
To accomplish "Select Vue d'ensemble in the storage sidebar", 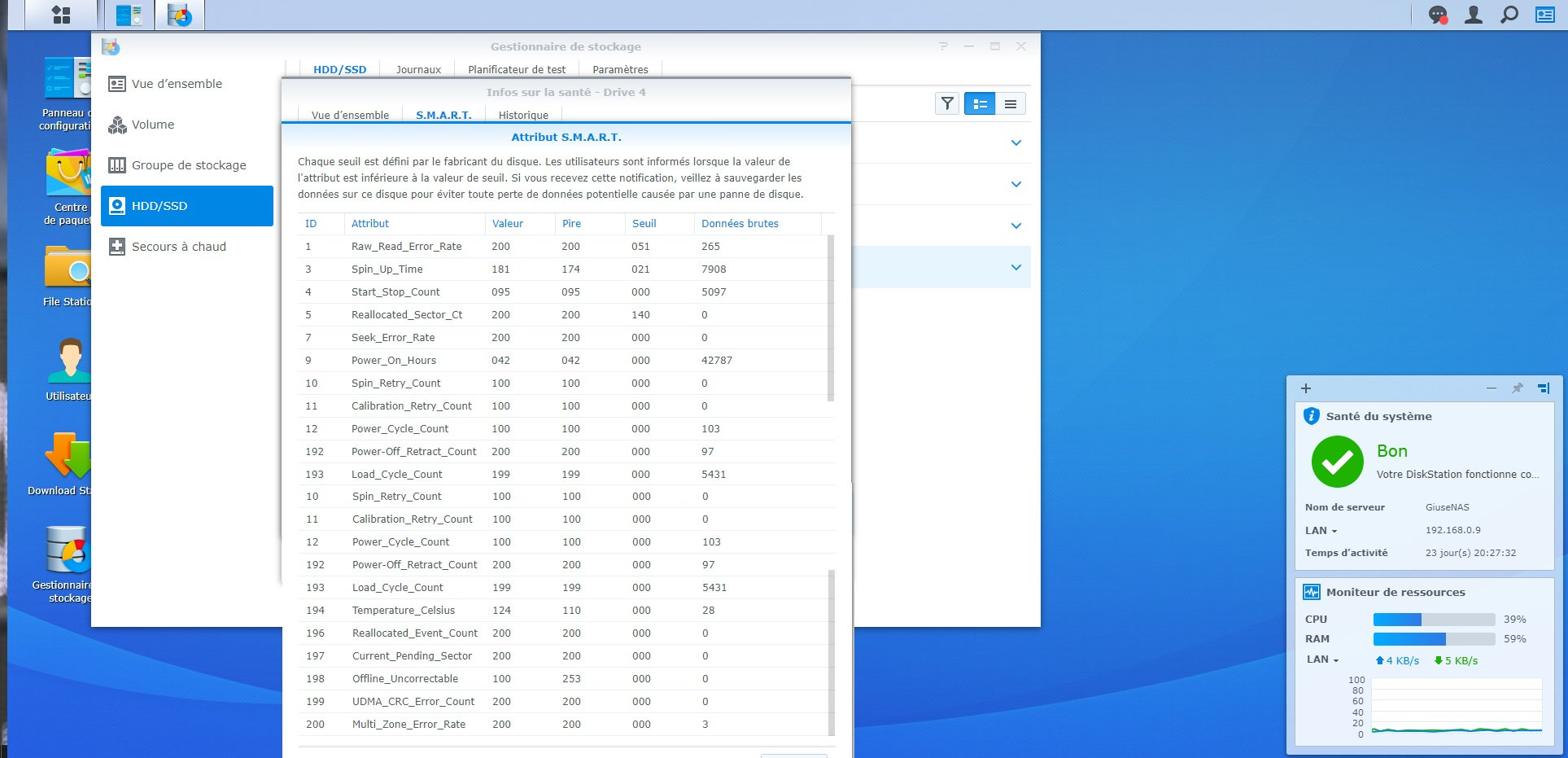I will click(187, 84).
